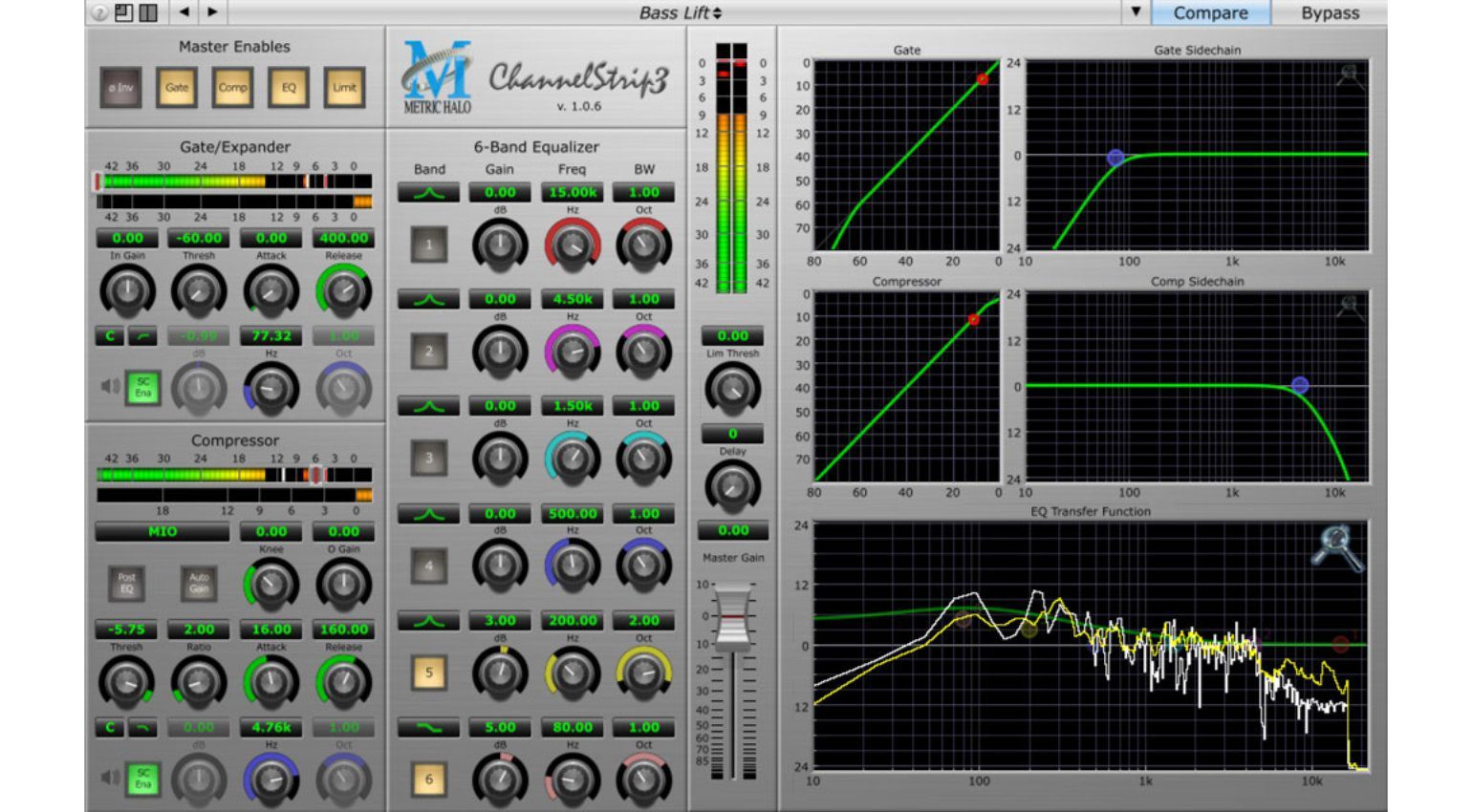Click the Gate sidechain listen speaker icon
Image resolution: width=1472 pixels, height=812 pixels.
110,387
